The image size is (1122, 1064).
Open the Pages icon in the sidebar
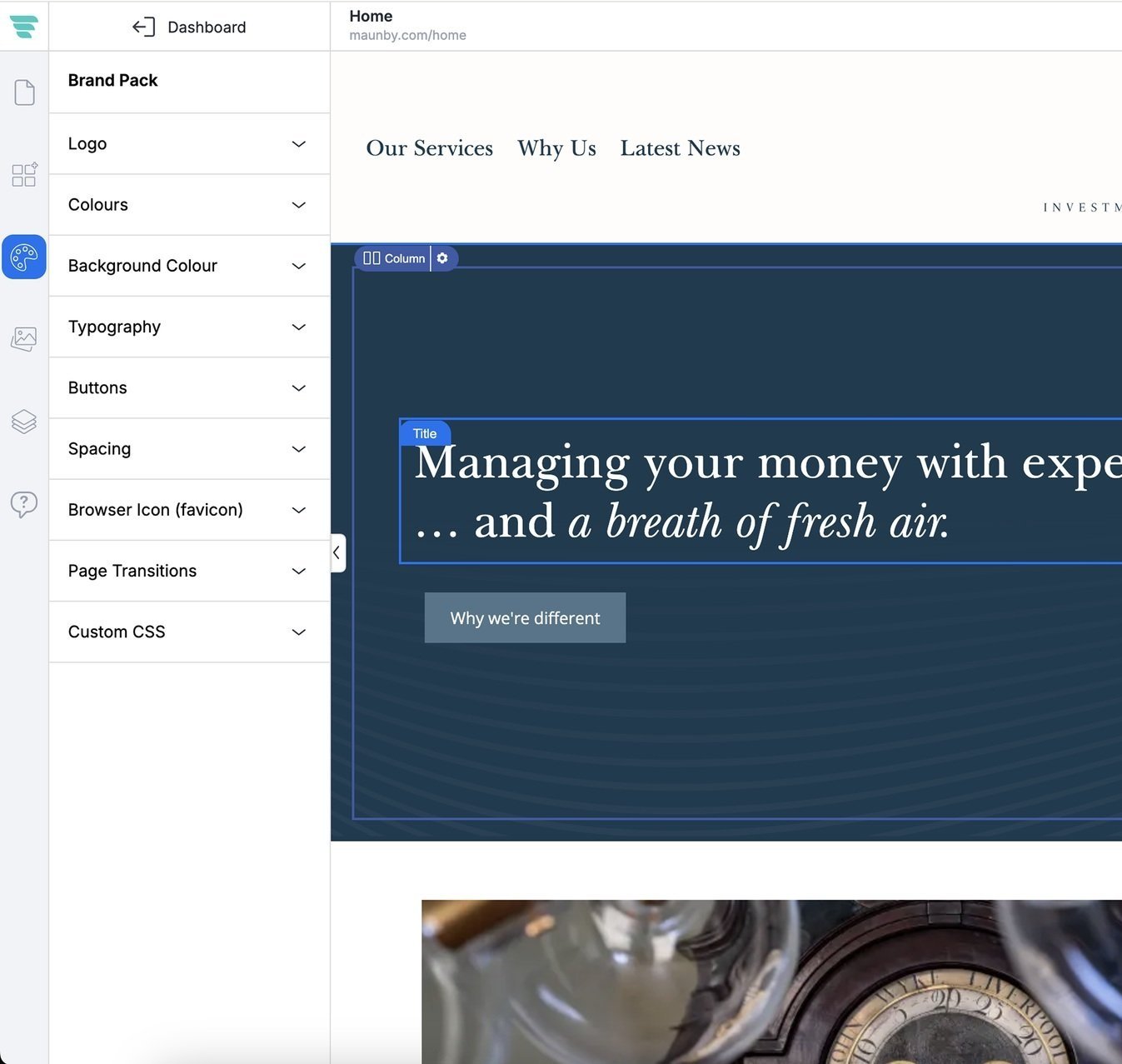[24, 92]
